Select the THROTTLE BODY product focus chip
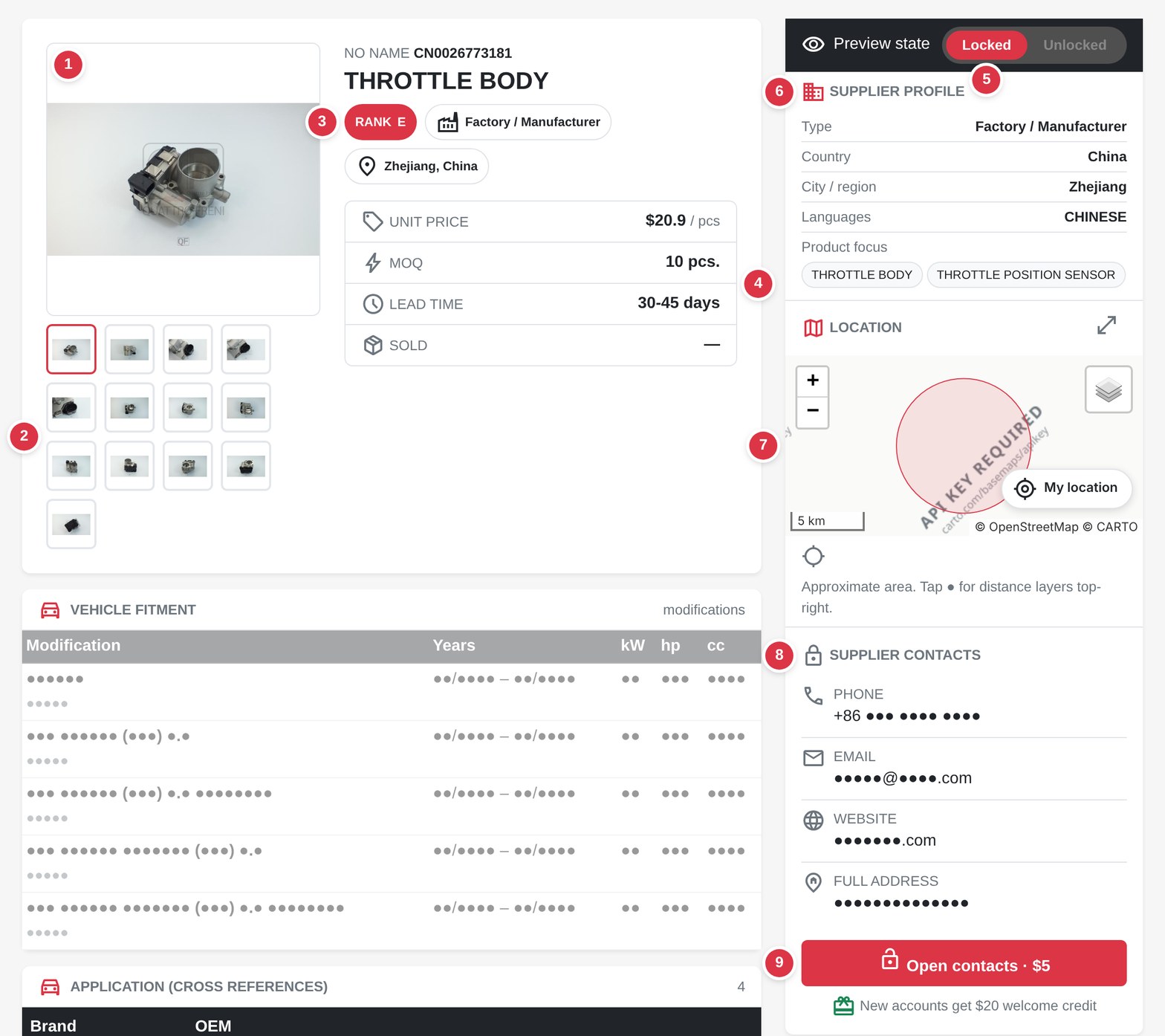 coord(862,275)
